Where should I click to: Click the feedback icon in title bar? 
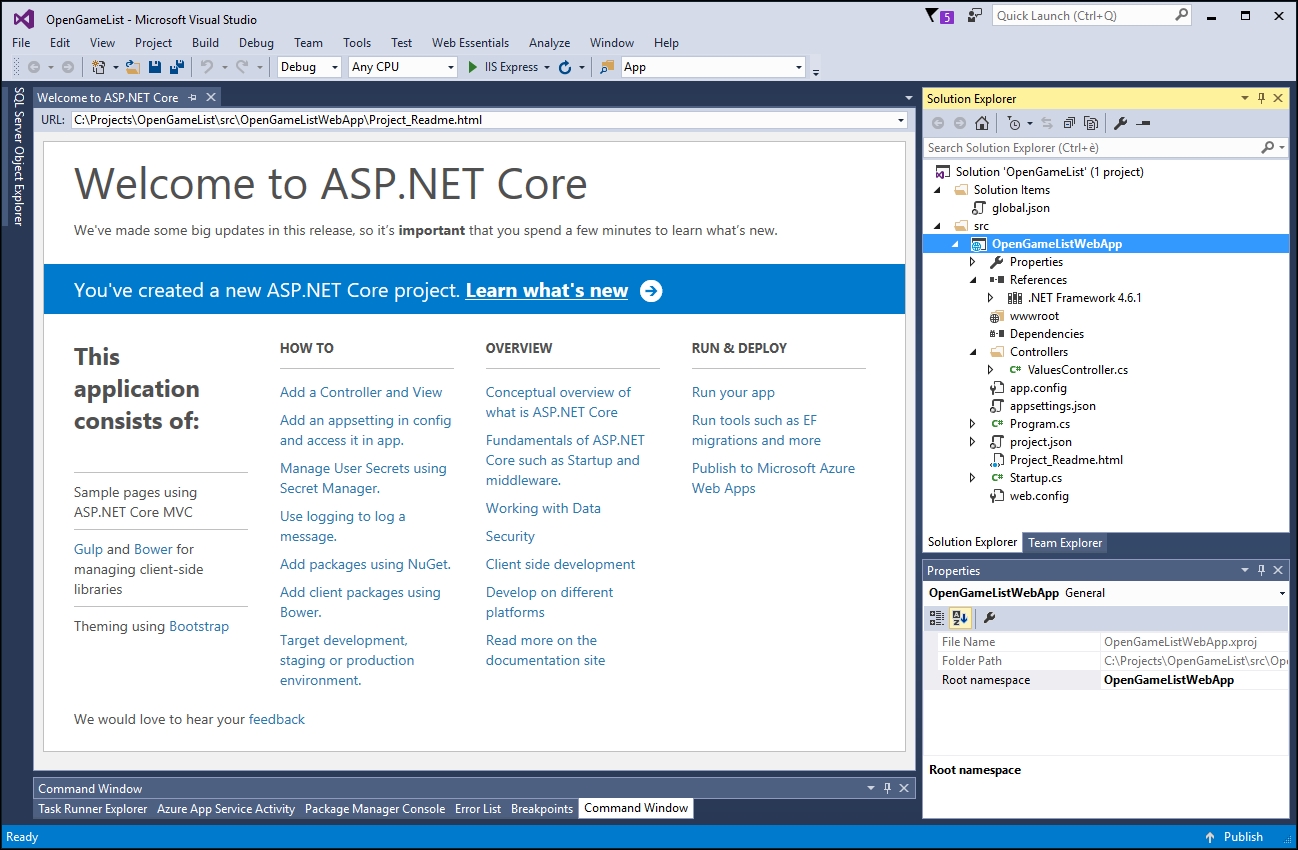pyautogui.click(x=975, y=15)
